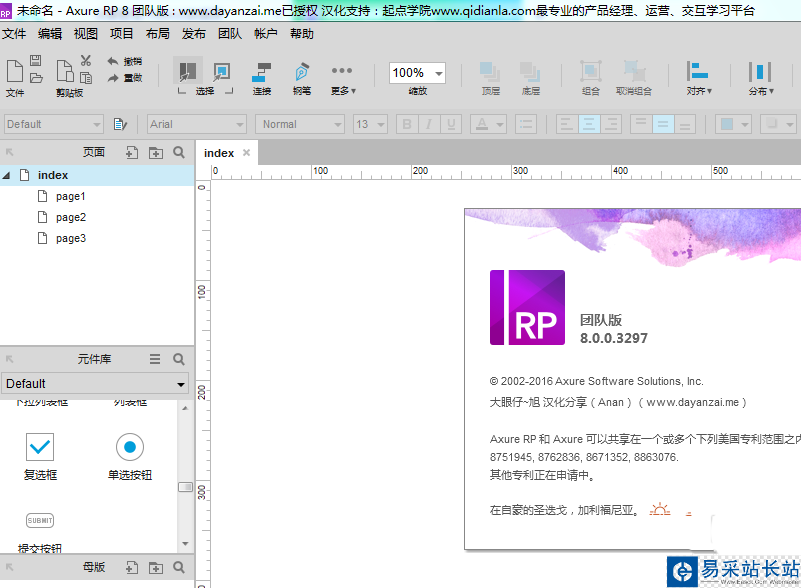
Task: Open the 编辑 menu
Action: click(x=50, y=34)
